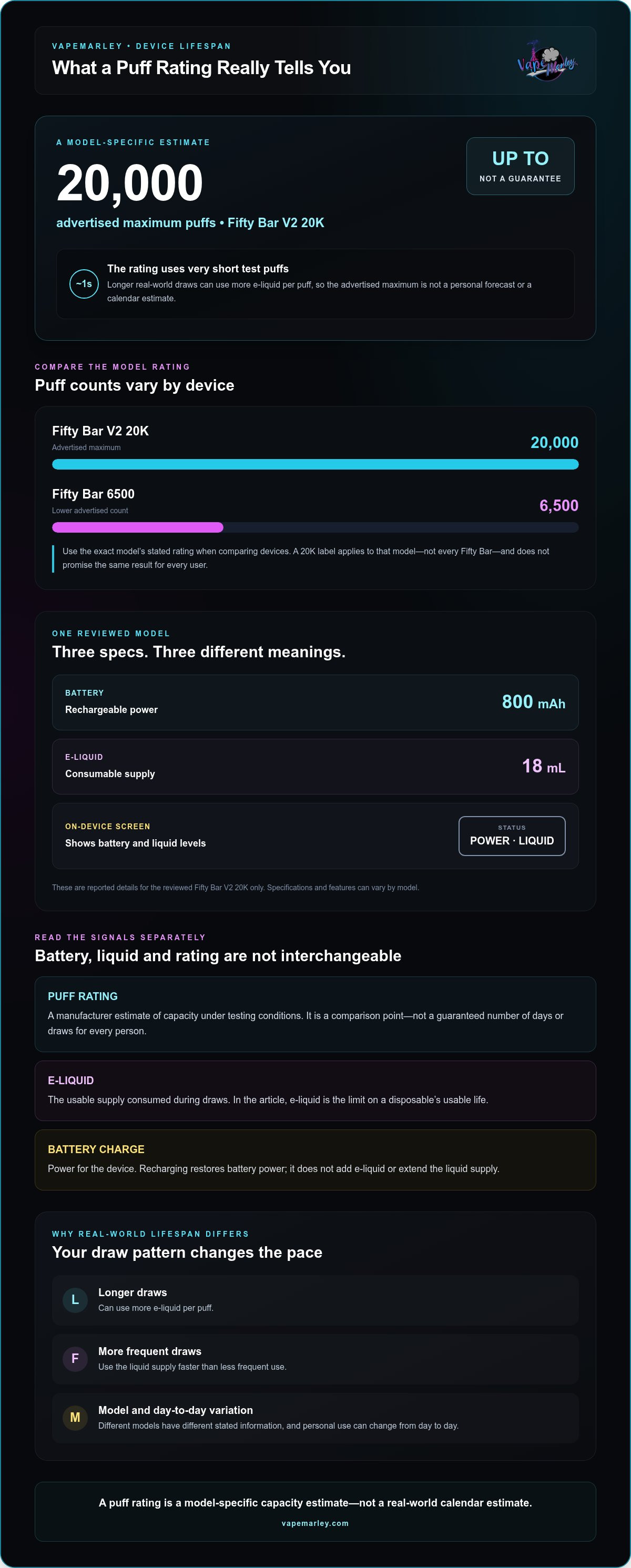Image resolution: width=631 pixels, height=1568 pixels.
Task: Click the cyan Fifty Bar V2 20K bar
Action: (315, 464)
